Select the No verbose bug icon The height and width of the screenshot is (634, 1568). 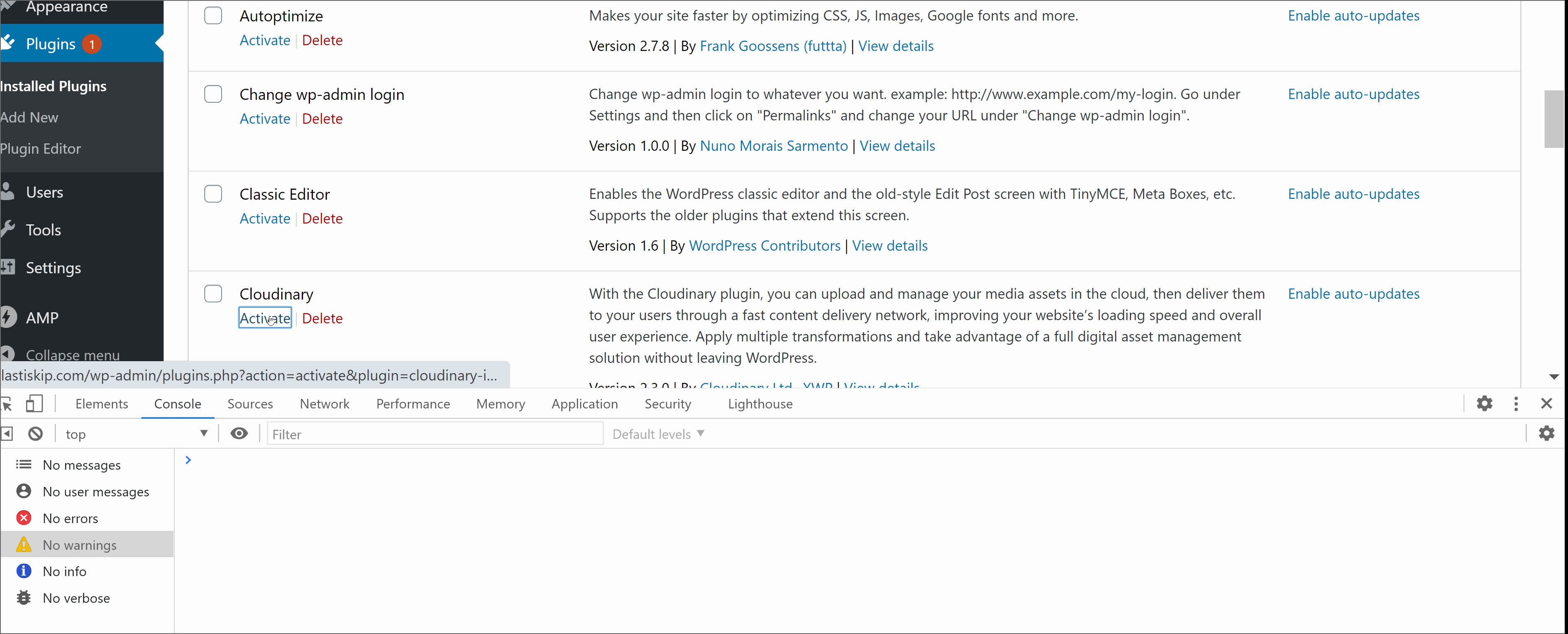tap(24, 597)
